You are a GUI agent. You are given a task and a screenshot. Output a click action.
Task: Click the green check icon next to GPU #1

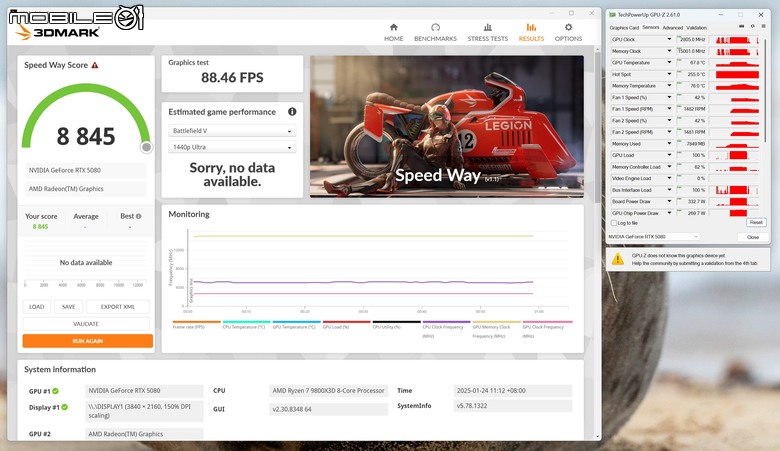pyautogui.click(x=55, y=391)
